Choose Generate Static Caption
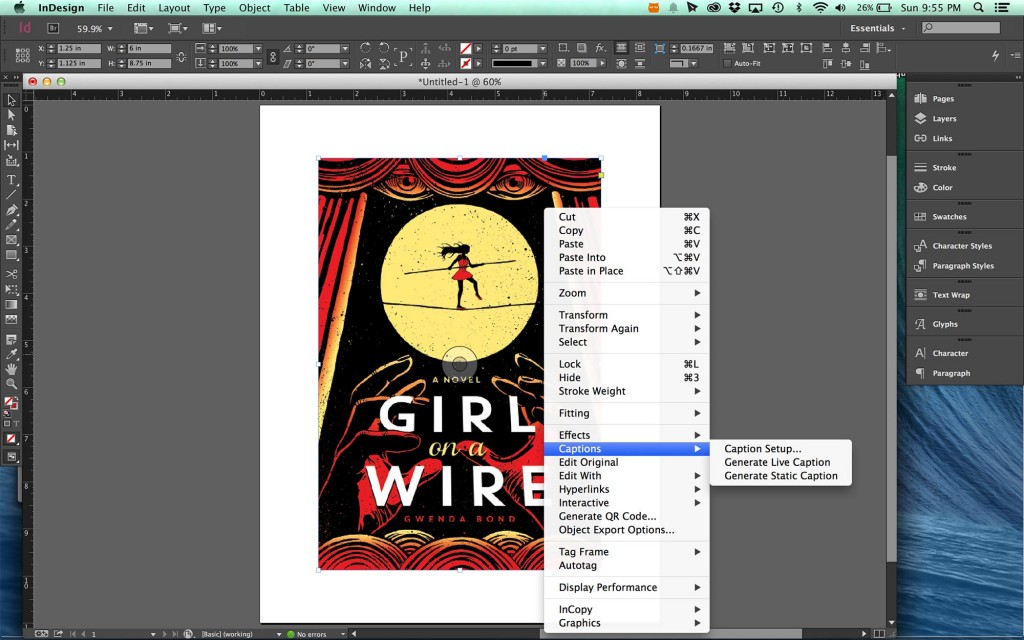This screenshot has width=1024, height=640. click(780, 476)
